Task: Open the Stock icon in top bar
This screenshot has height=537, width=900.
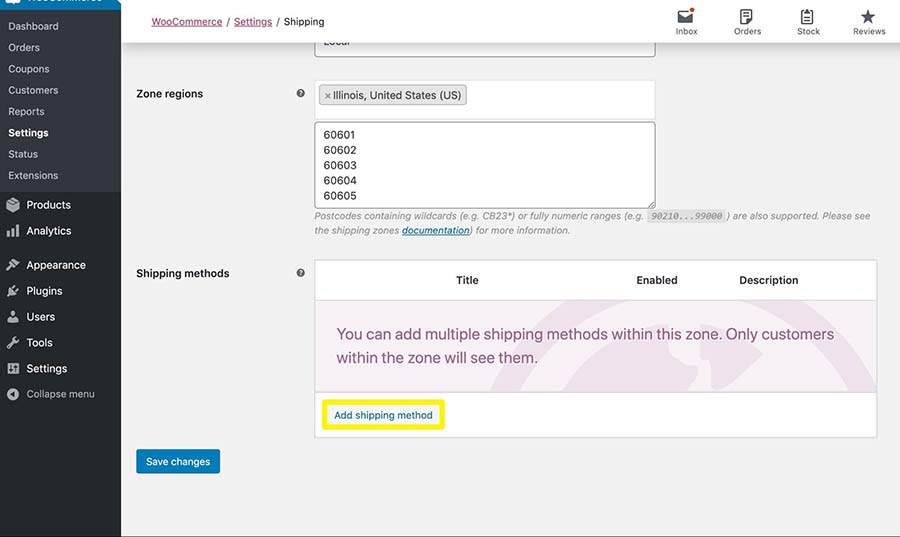Action: point(808,17)
